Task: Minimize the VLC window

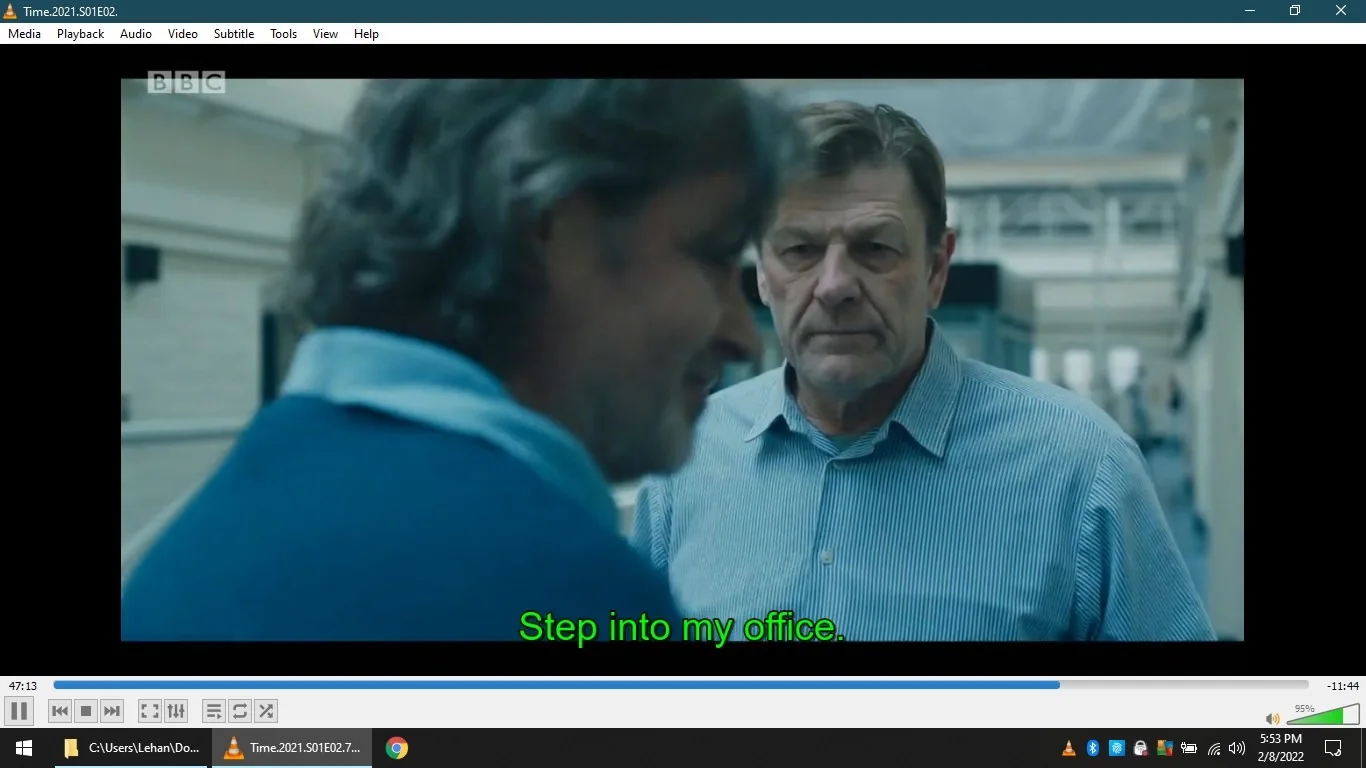Action: [1250, 11]
